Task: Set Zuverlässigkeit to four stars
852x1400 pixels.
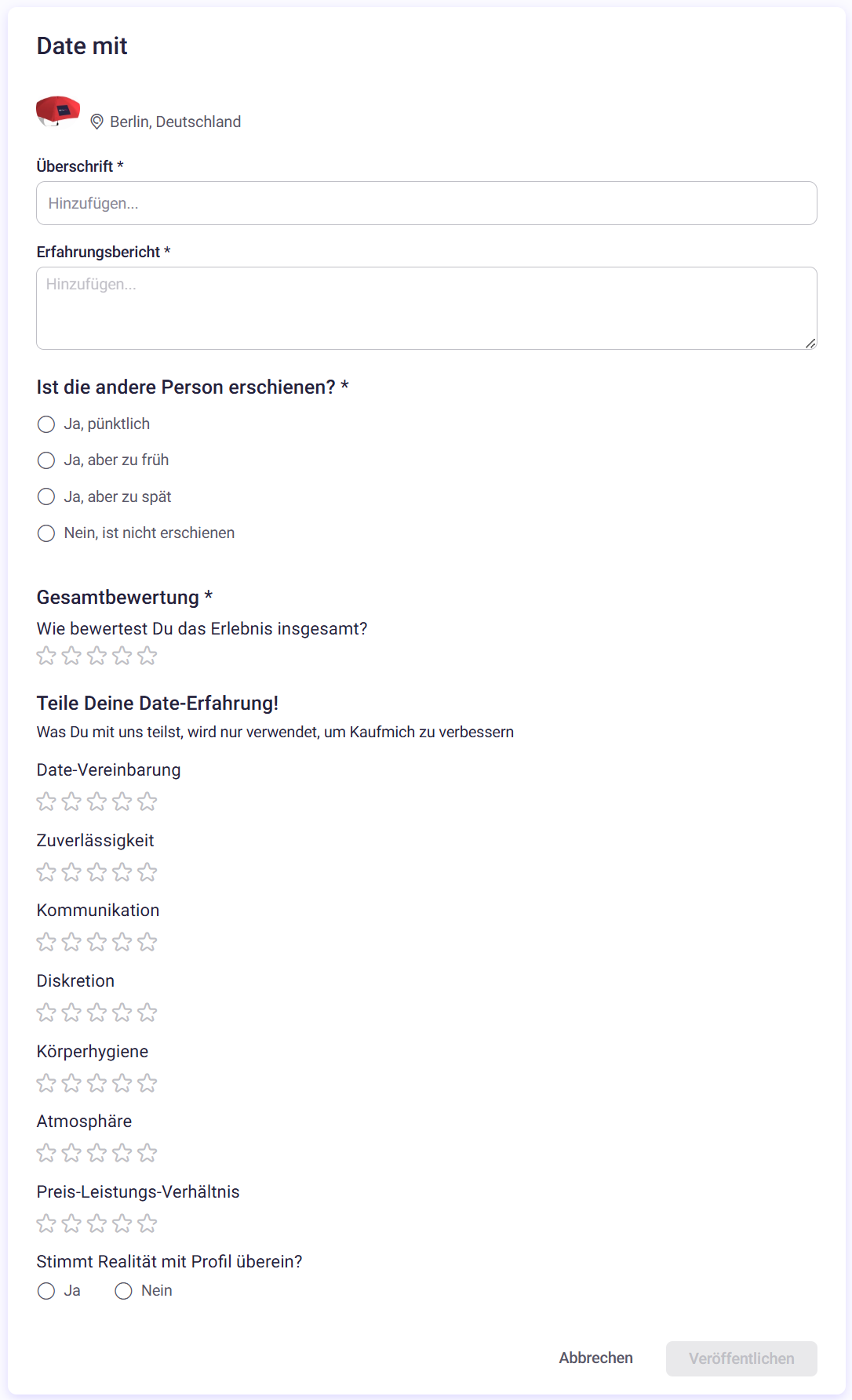Action: click(122, 872)
